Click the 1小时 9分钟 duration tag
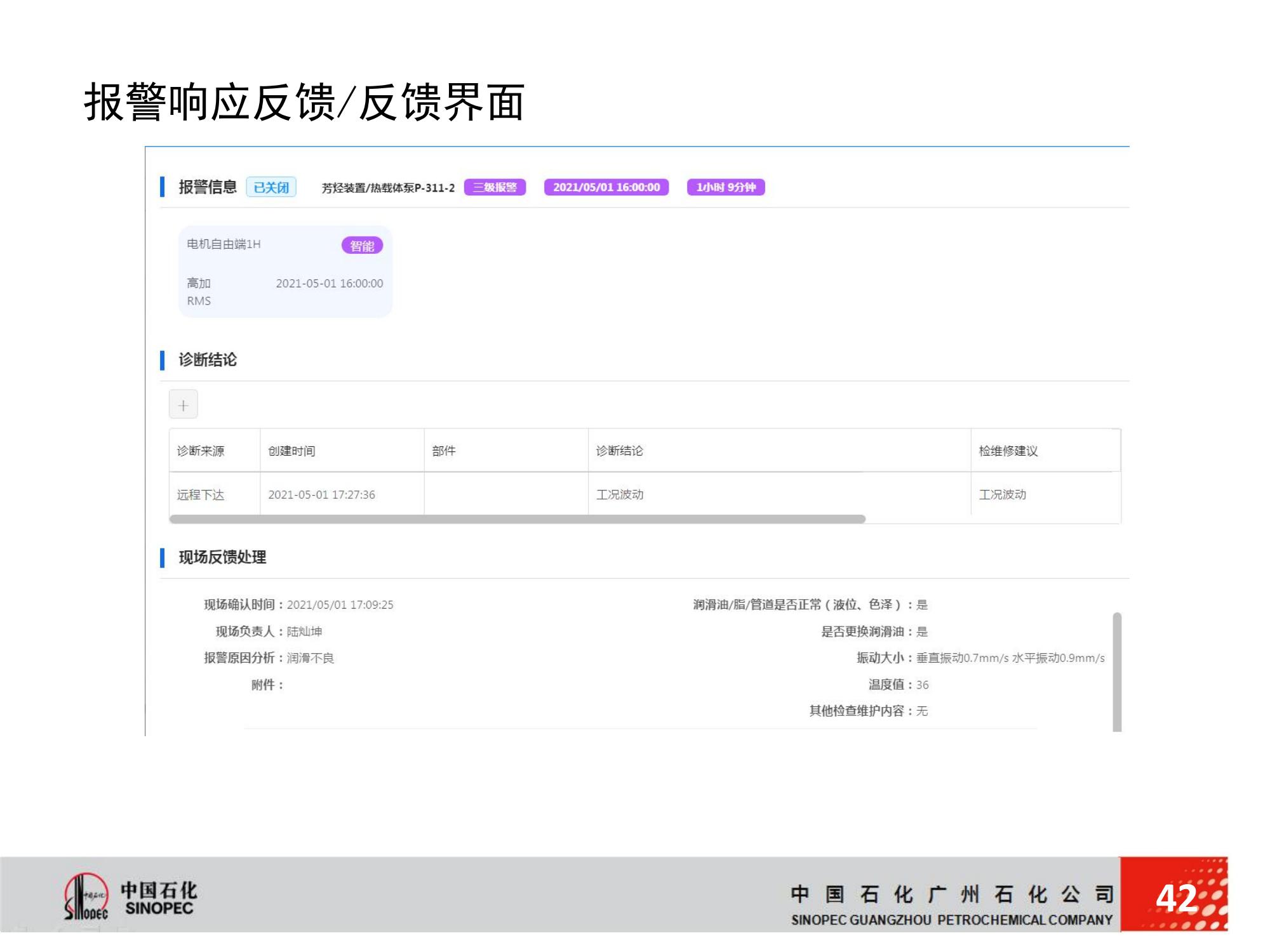Screen dimensions: 1270x952 [x=725, y=187]
